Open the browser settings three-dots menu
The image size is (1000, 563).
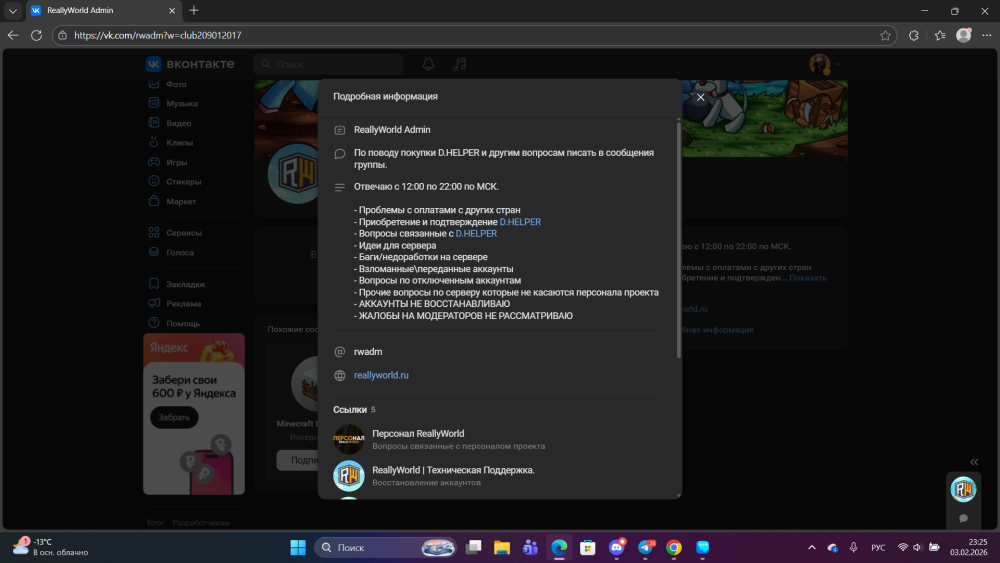pyautogui.click(x=987, y=35)
